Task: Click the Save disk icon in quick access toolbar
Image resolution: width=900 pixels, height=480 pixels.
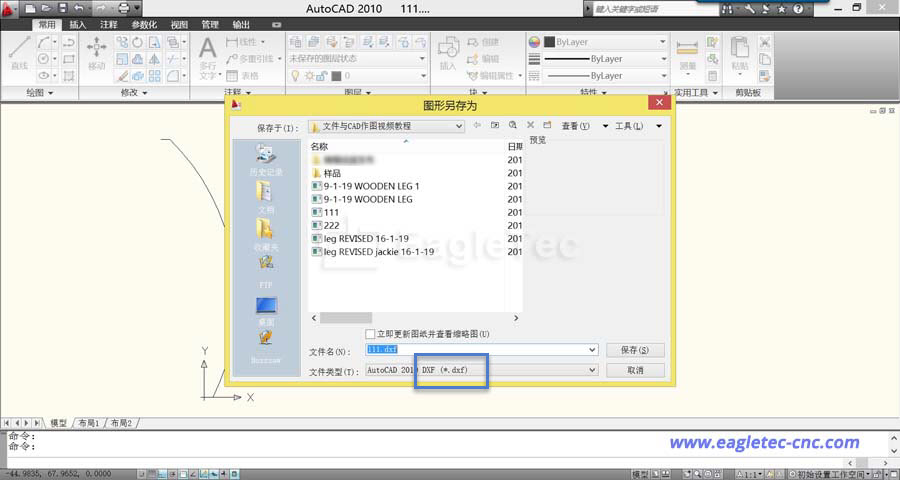Action: [63, 8]
